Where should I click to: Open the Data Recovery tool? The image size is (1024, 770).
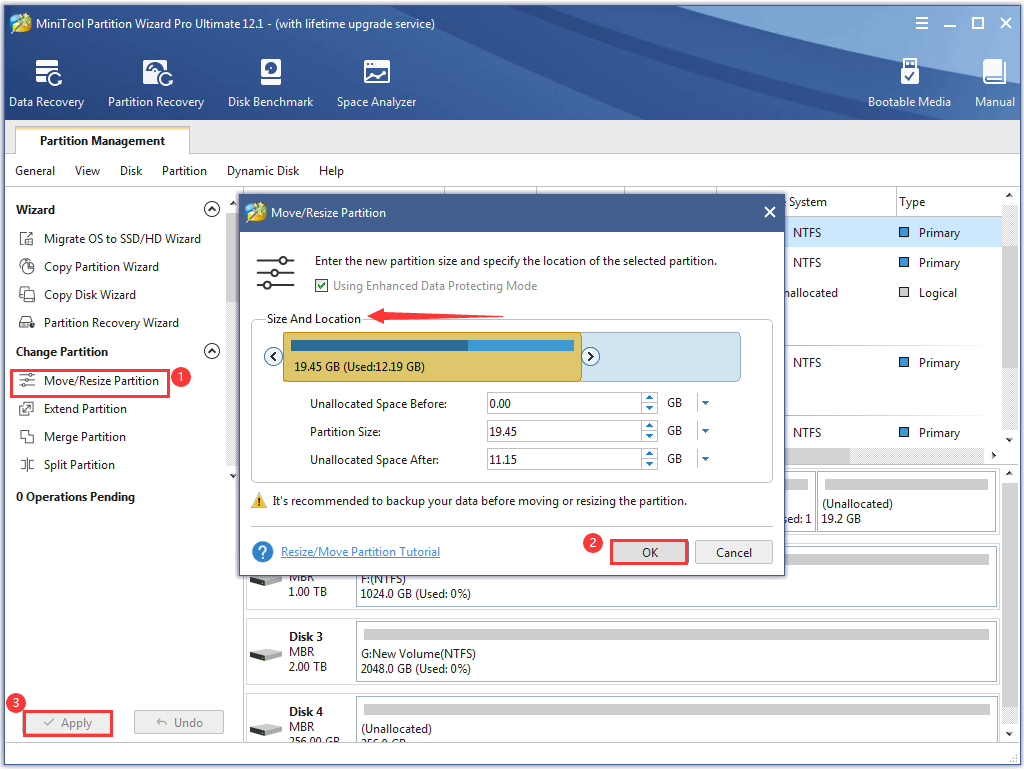tap(46, 84)
